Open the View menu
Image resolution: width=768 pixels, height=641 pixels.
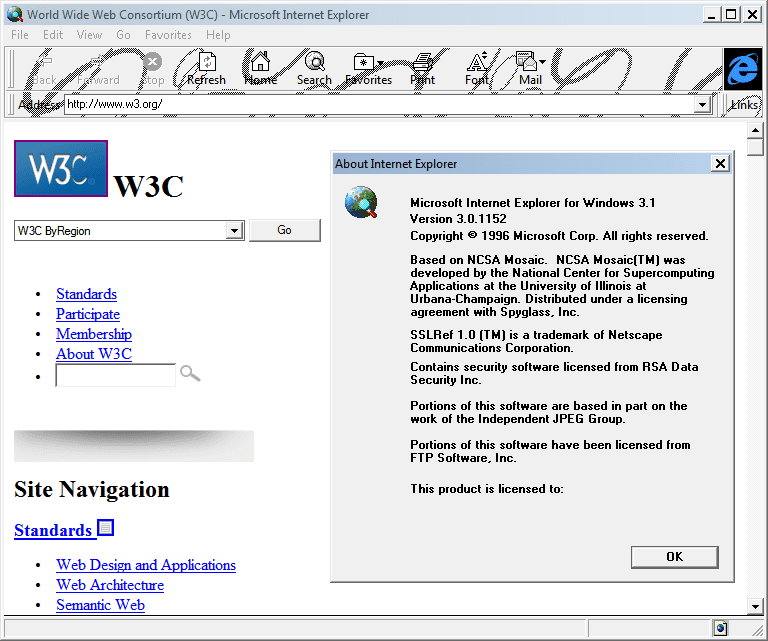(89, 35)
